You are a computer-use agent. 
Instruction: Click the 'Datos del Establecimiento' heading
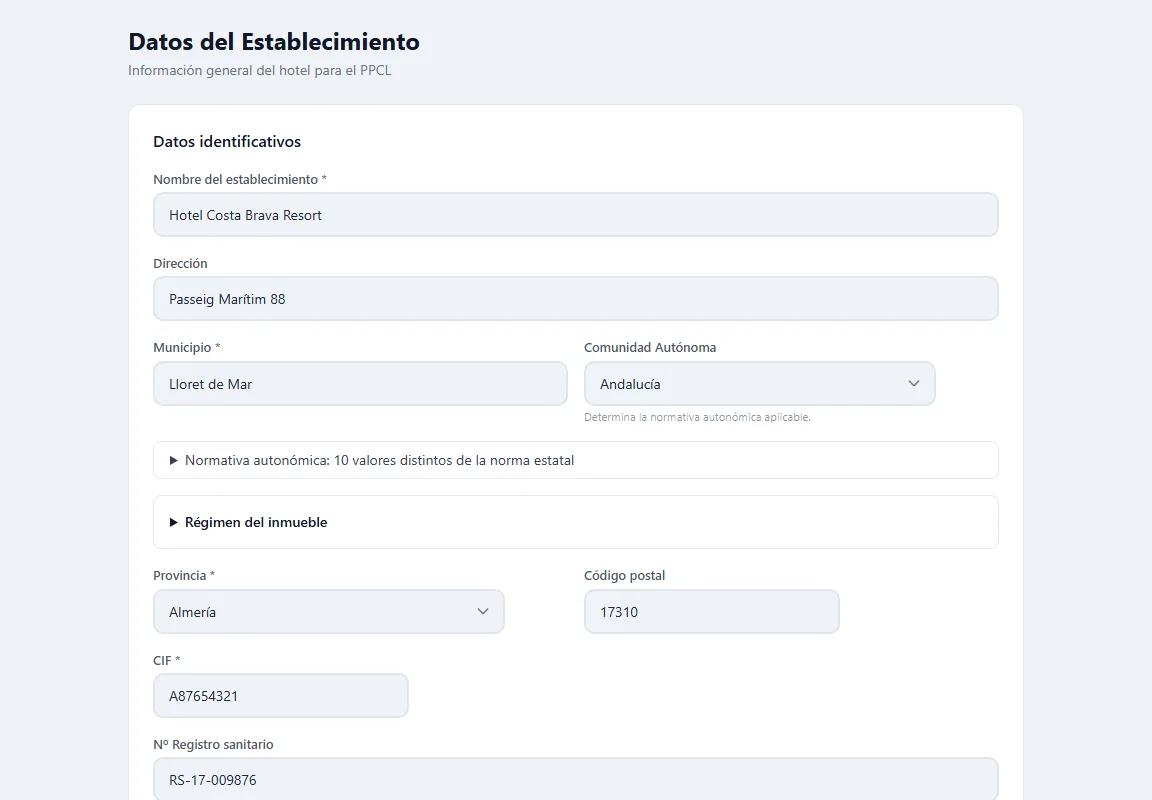(x=274, y=42)
